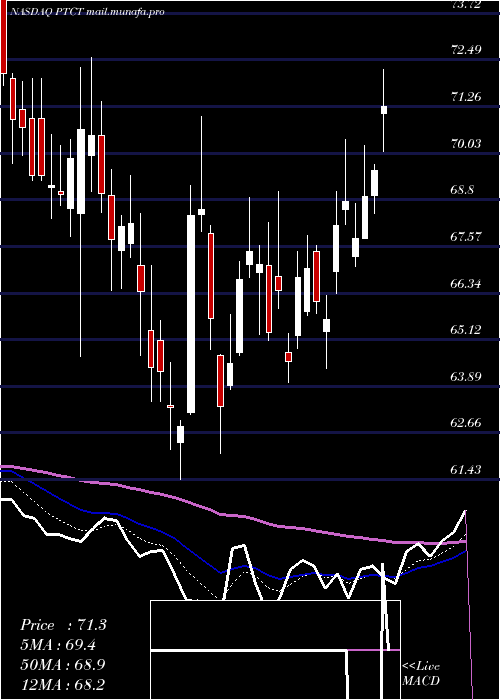500x700 pixels.
Task: Click the NASDAQ PTCT mail.munafa.pro title text
Action: [87, 12]
